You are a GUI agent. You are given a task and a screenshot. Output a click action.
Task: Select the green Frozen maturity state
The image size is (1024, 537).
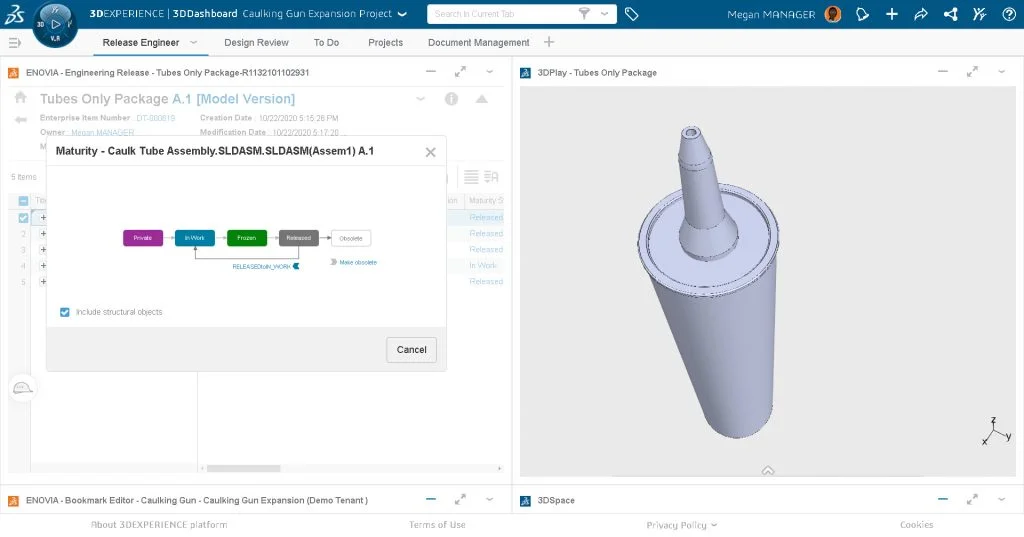point(246,238)
